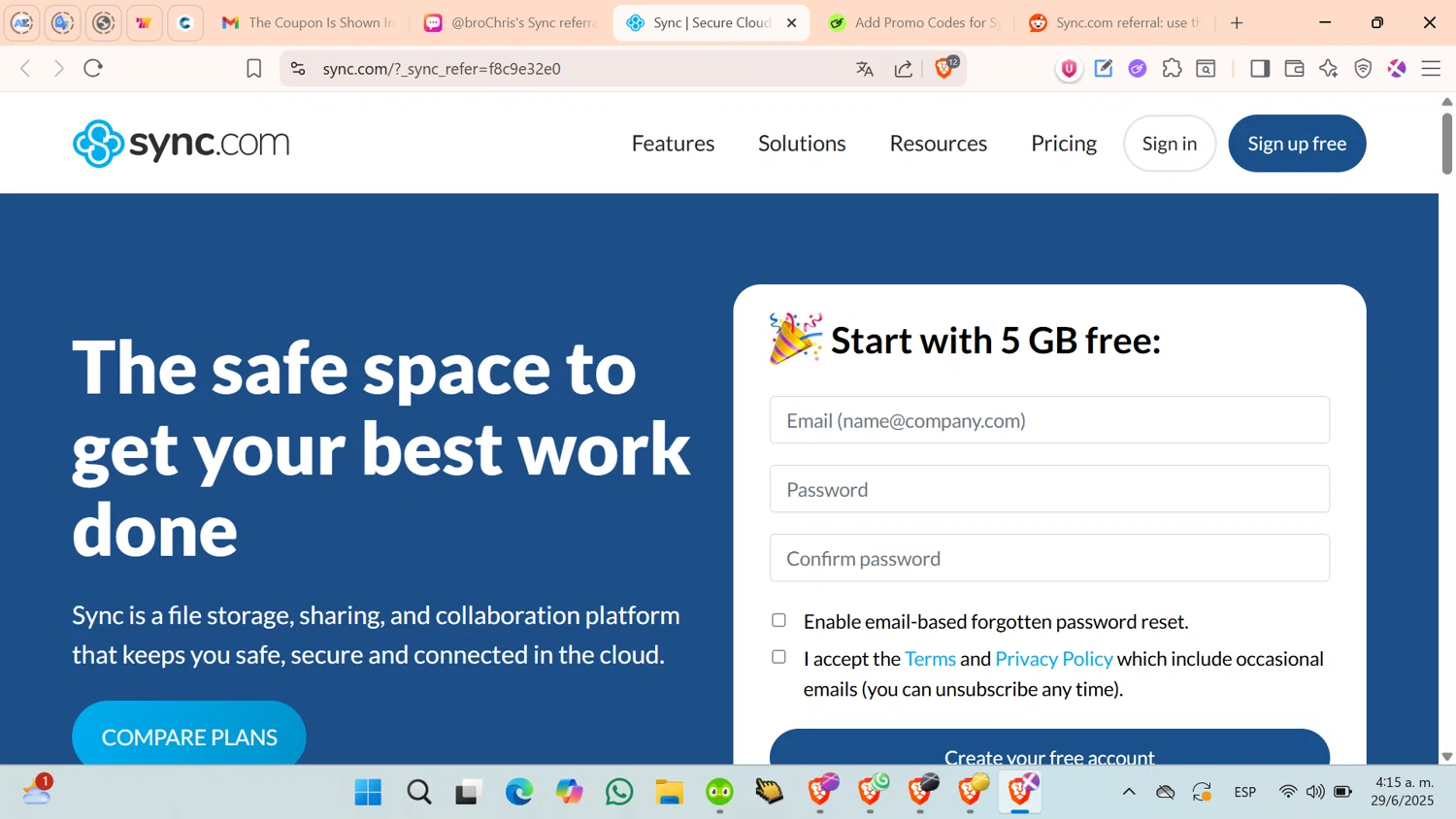Click ESP language indicator
1456x819 pixels.
point(1245,792)
